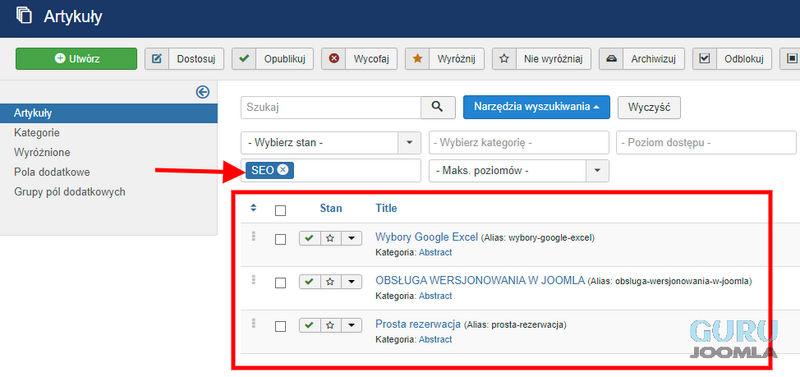Open Pola dodatkowe in the sidebar

(52, 172)
